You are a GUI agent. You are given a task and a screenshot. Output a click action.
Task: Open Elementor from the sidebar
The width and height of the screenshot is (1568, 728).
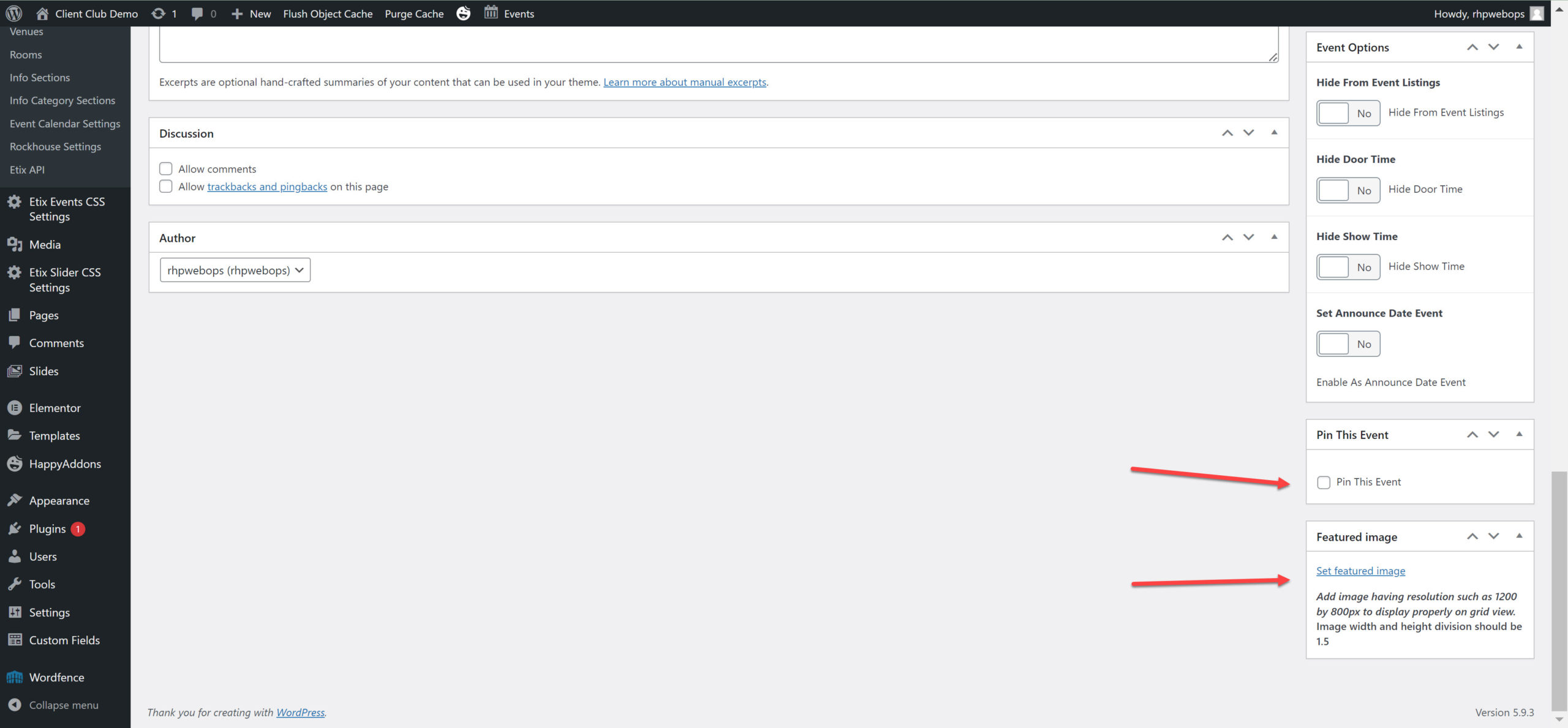(x=55, y=408)
